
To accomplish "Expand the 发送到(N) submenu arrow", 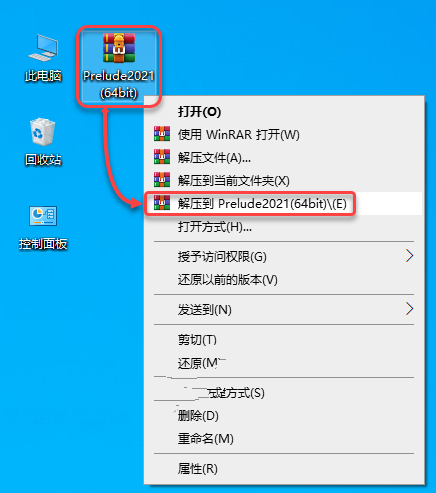I will point(410,309).
